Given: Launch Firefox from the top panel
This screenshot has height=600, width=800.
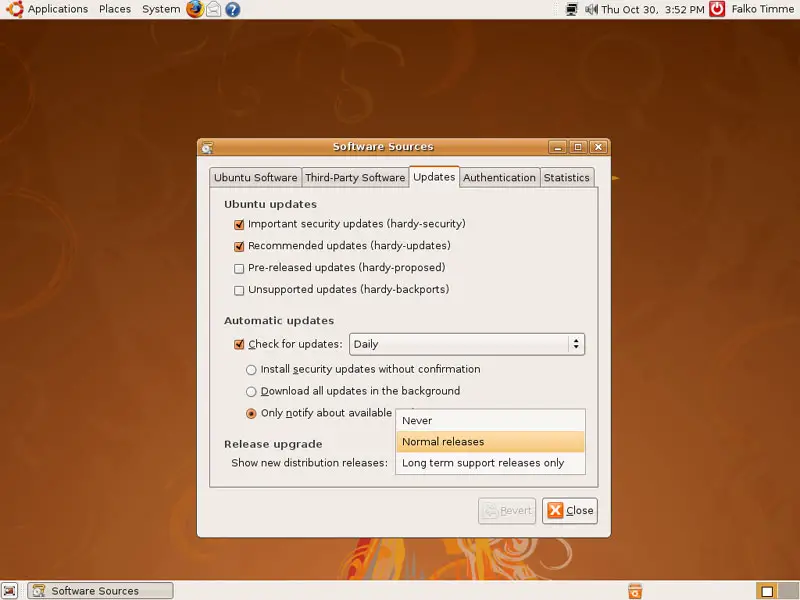Looking at the screenshot, I should pyautogui.click(x=194, y=9).
